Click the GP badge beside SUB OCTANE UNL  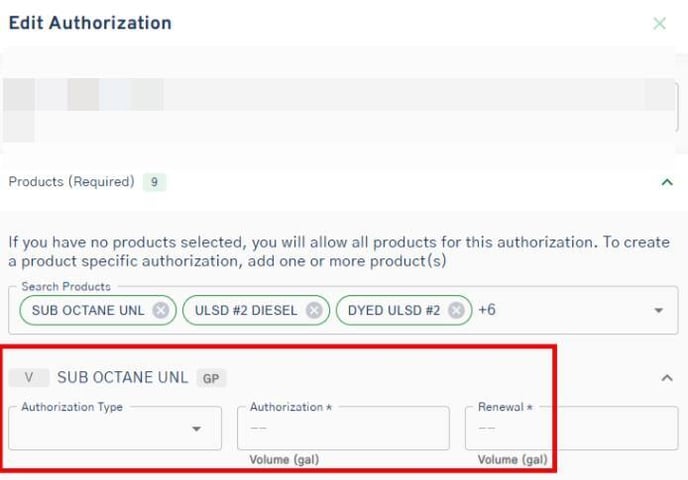[211, 379]
